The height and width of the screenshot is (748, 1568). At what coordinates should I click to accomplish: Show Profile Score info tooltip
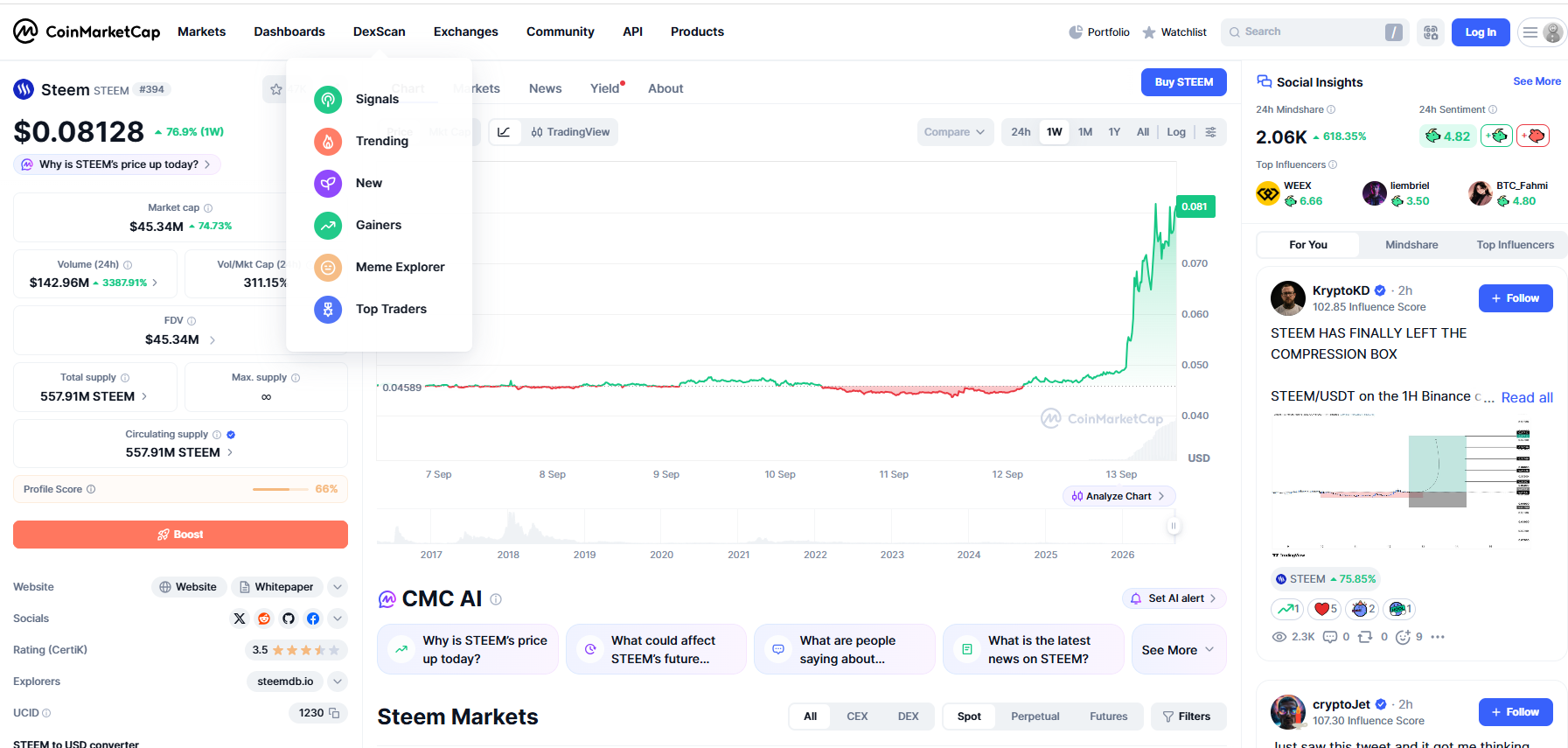(x=91, y=489)
